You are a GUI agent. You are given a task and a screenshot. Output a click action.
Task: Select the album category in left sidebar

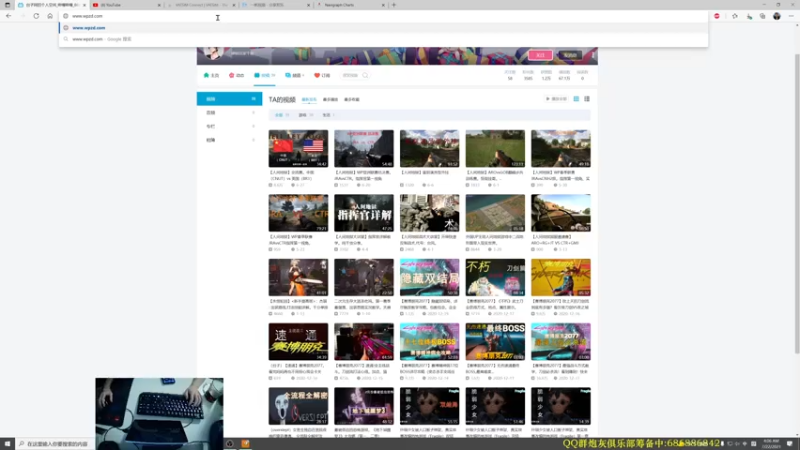pyautogui.click(x=230, y=140)
